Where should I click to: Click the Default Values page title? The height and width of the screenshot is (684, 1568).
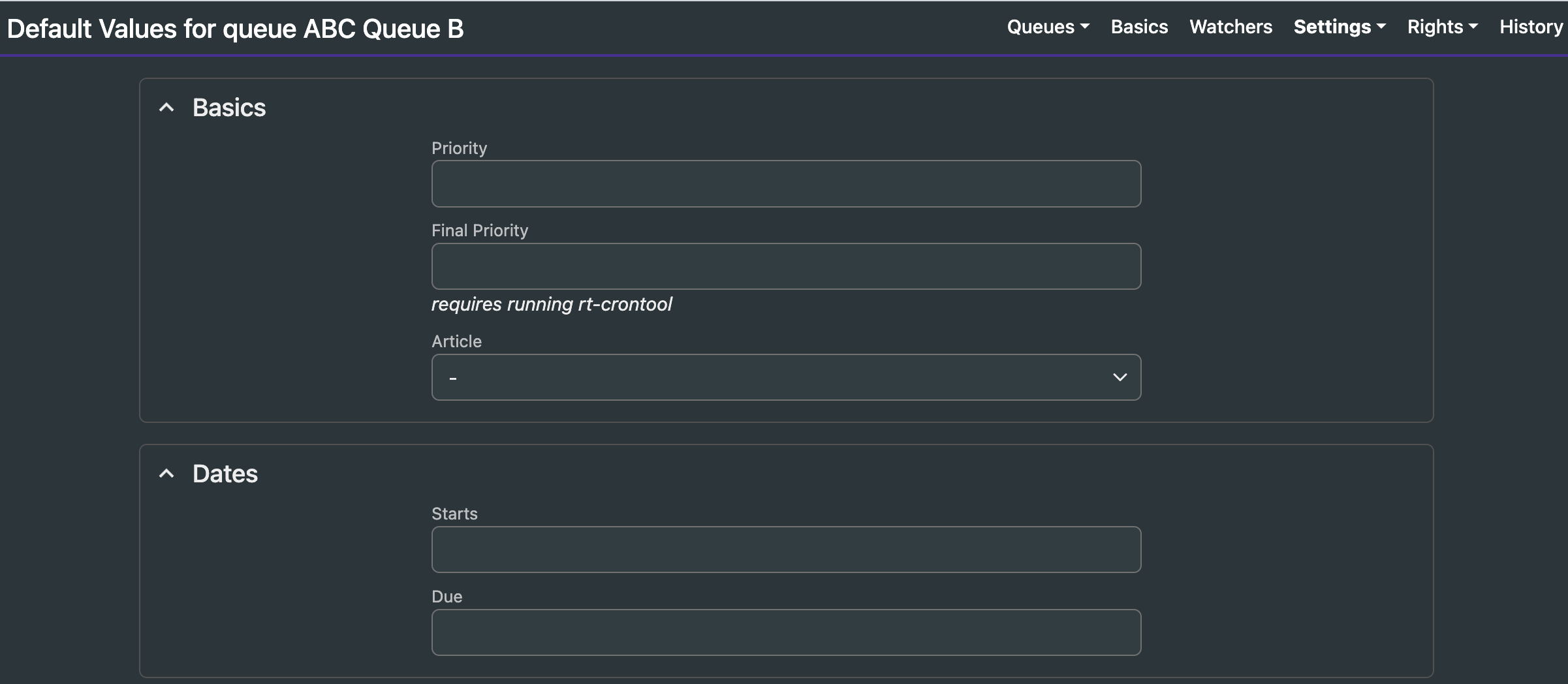coord(235,29)
